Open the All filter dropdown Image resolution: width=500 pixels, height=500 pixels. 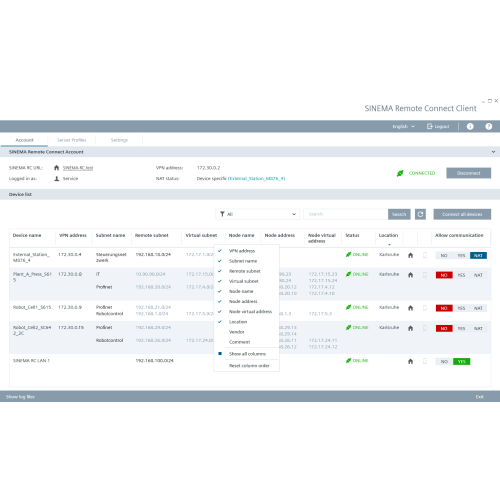coord(258,214)
